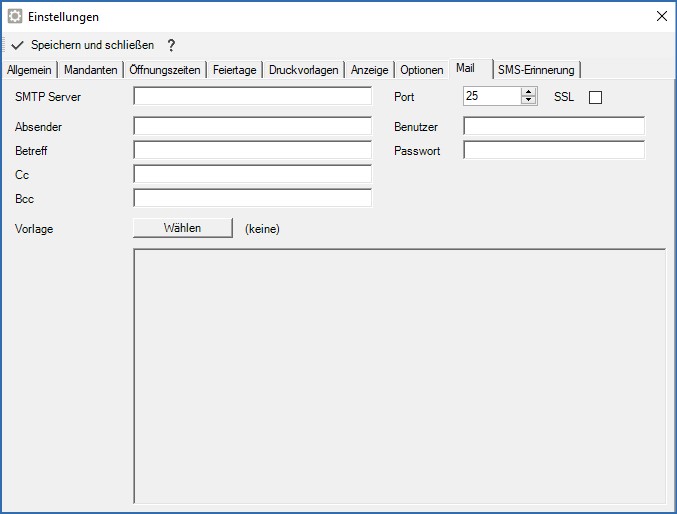Open the Druckvorlagen tab

(304, 70)
